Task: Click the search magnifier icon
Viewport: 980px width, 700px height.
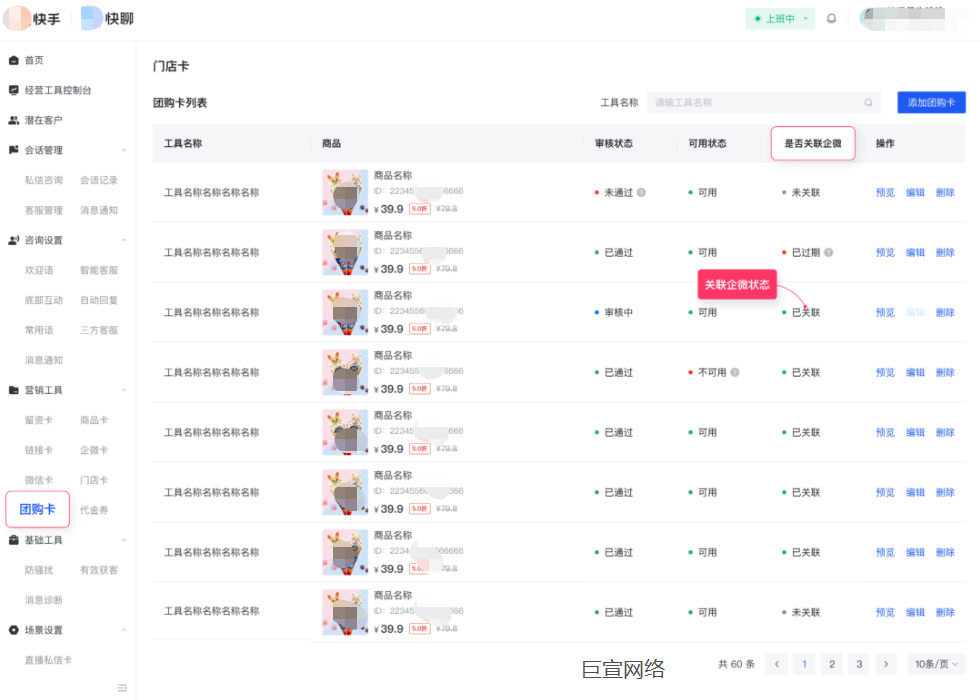Action: 868,102
